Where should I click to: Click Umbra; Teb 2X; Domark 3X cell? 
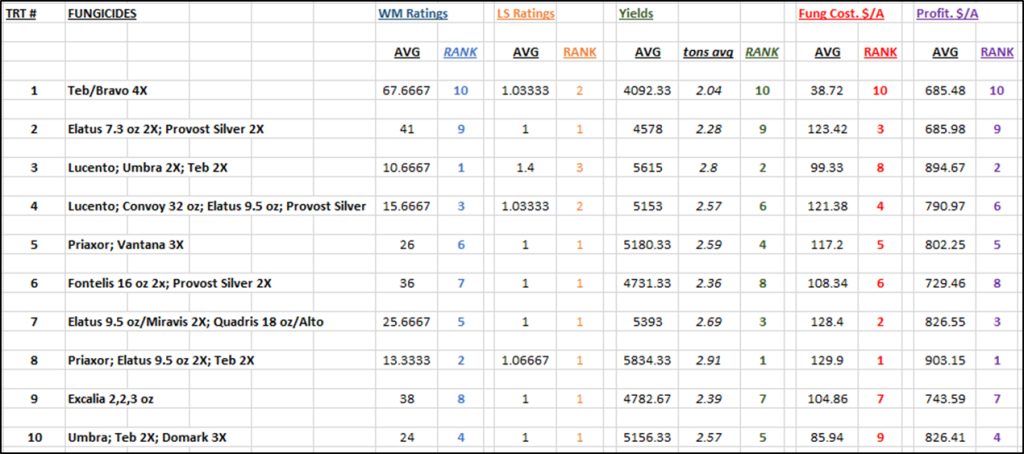tap(147, 438)
